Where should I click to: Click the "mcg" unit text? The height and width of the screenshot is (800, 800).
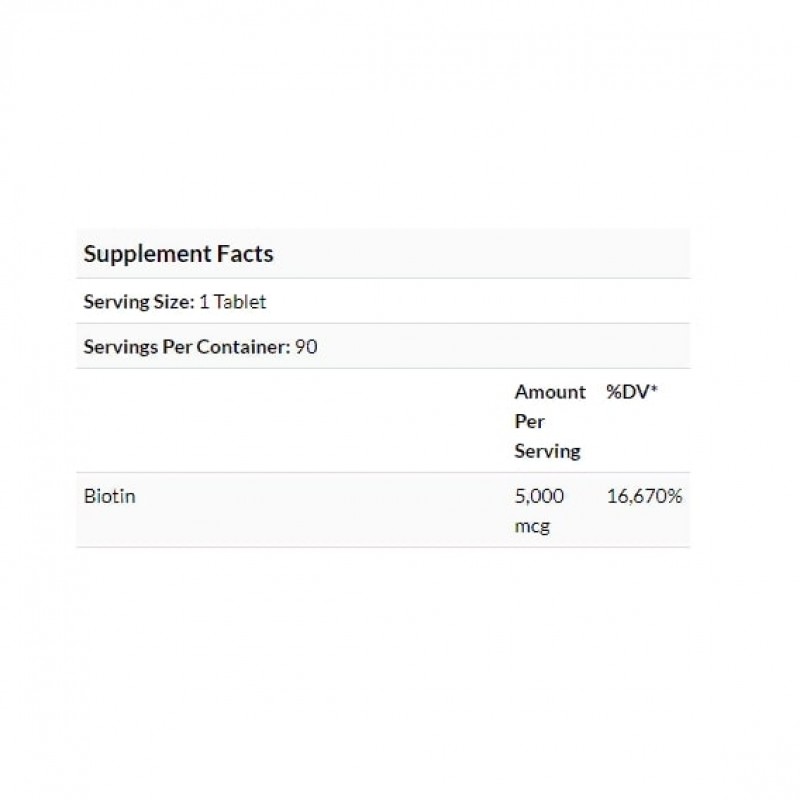(531, 526)
